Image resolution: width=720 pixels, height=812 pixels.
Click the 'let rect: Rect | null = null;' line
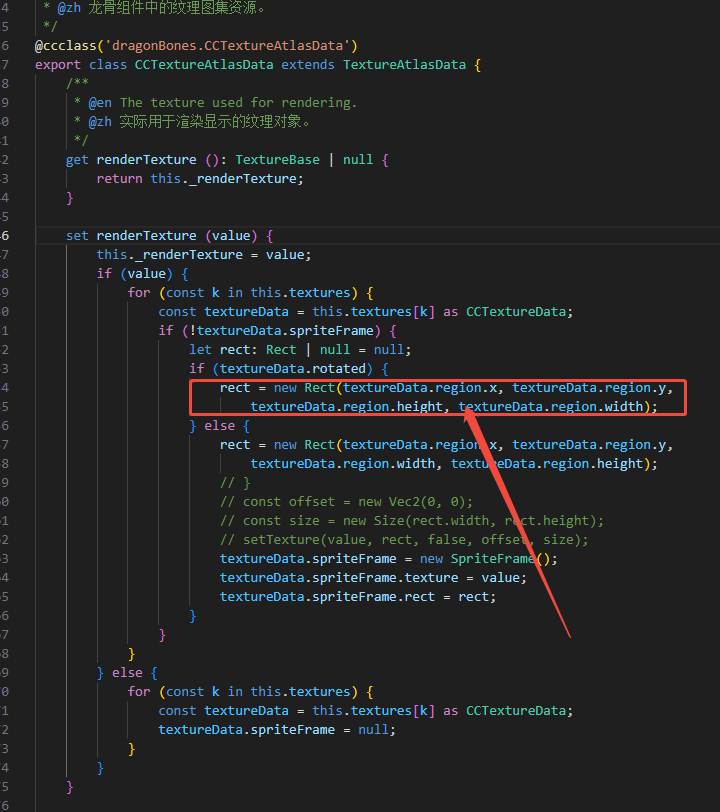coord(300,350)
